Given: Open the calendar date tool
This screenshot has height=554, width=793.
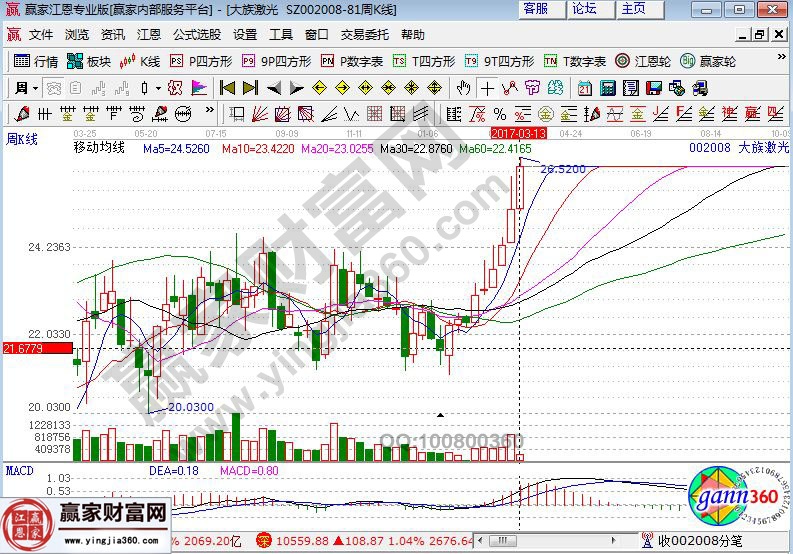Looking at the screenshot, I should [586, 87].
